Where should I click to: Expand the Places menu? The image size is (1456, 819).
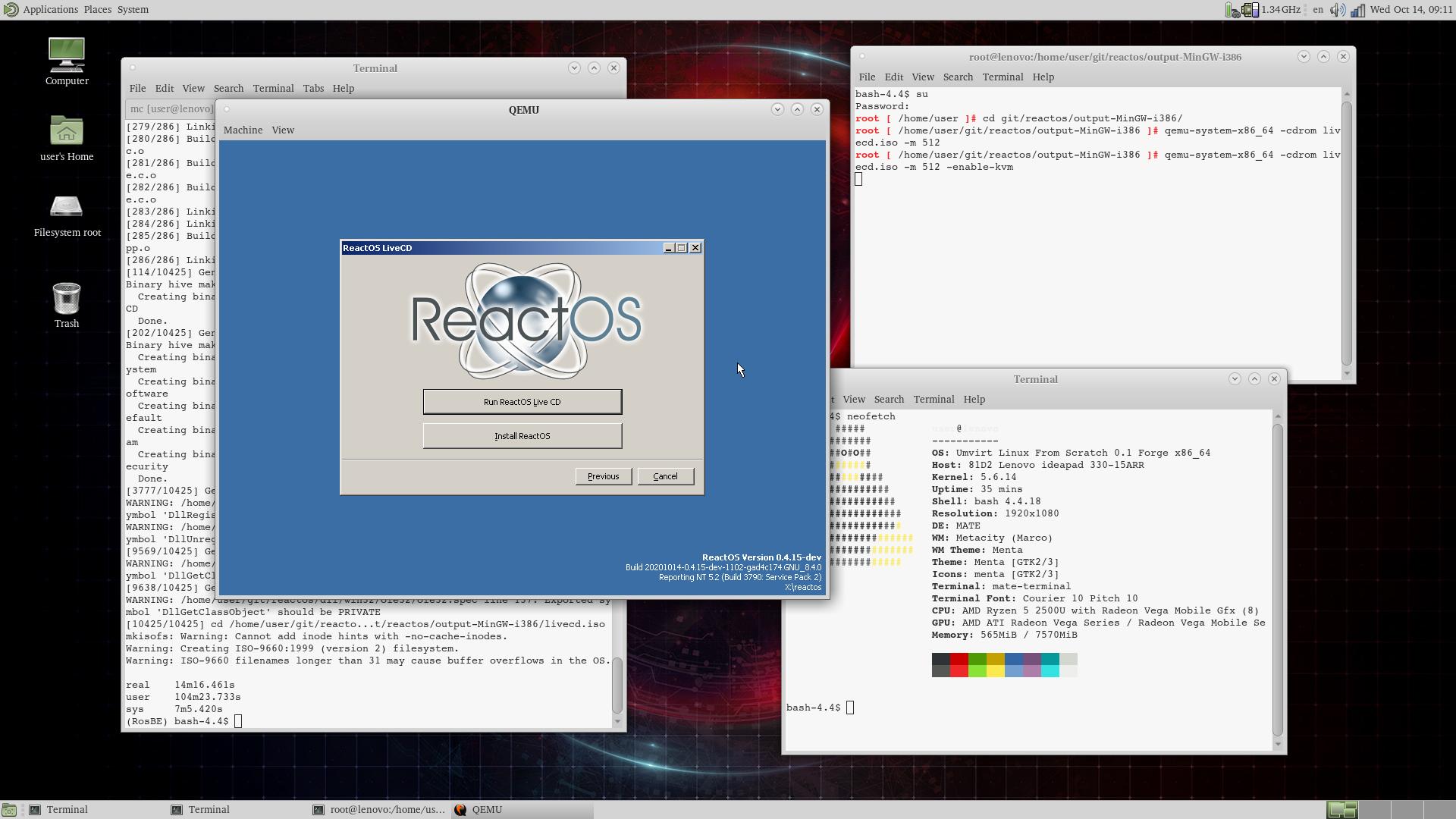click(97, 9)
